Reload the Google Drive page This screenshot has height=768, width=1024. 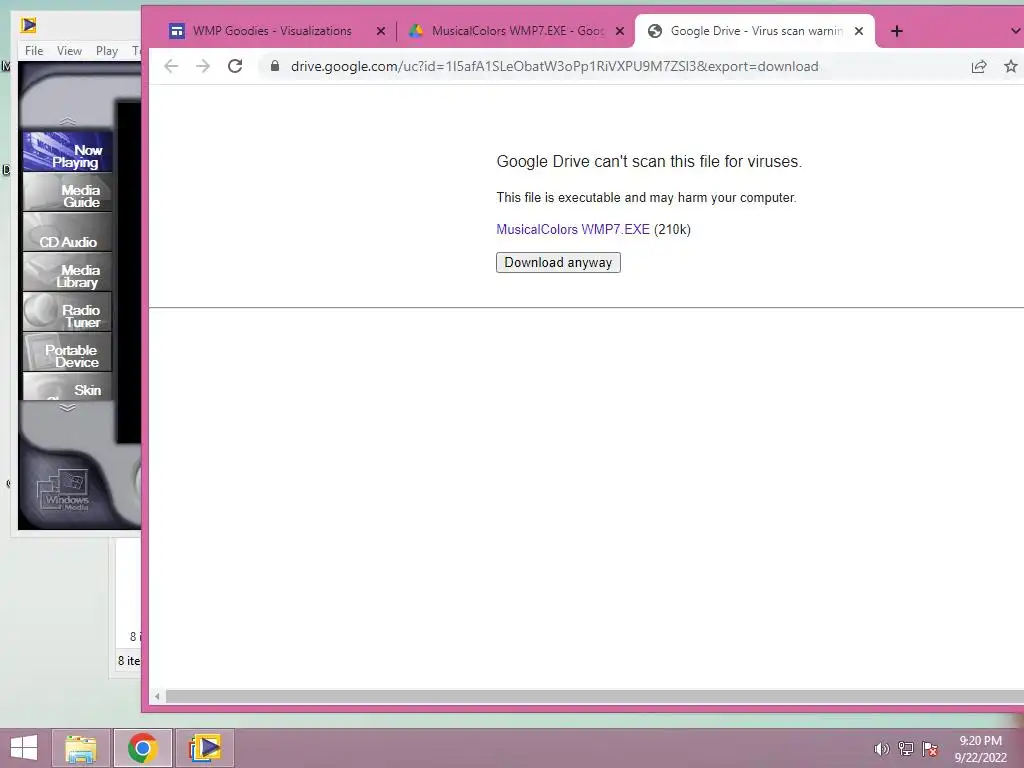coord(235,66)
